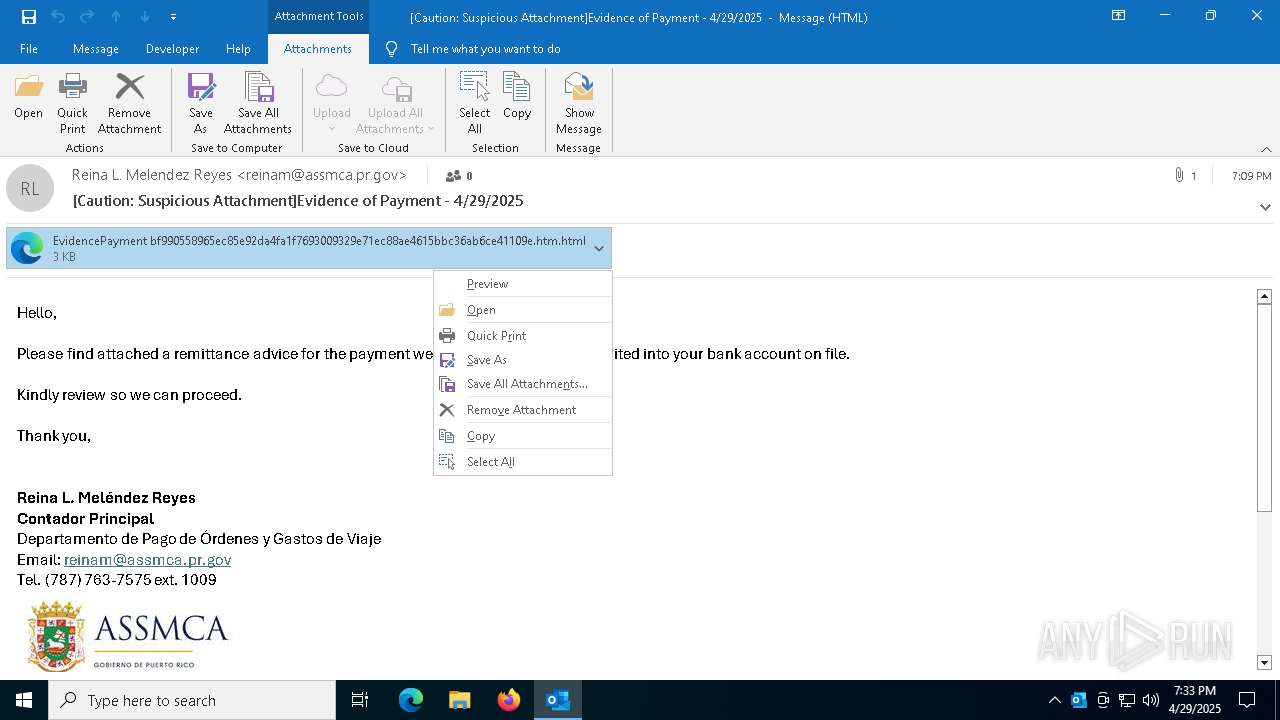The height and width of the screenshot is (720, 1280).
Task: Click the ASSMCA logo image
Action: point(128,635)
